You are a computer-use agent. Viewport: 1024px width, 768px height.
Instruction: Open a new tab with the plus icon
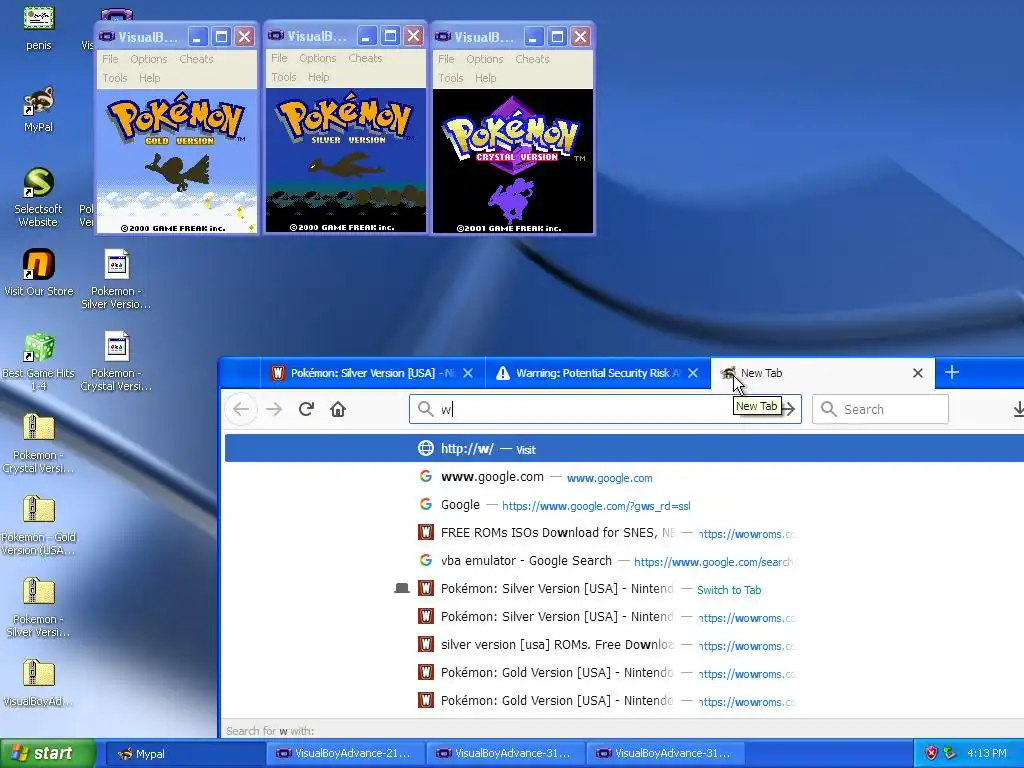[x=952, y=372]
